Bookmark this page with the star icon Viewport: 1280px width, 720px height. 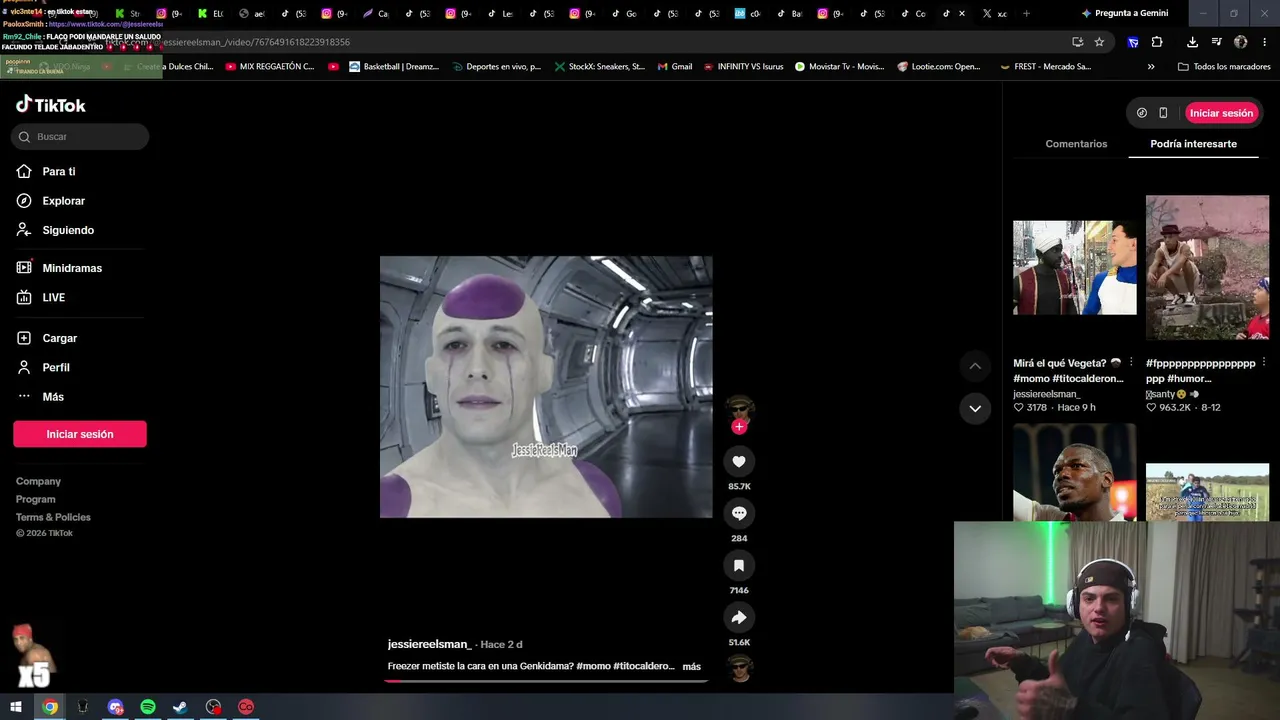(1099, 42)
